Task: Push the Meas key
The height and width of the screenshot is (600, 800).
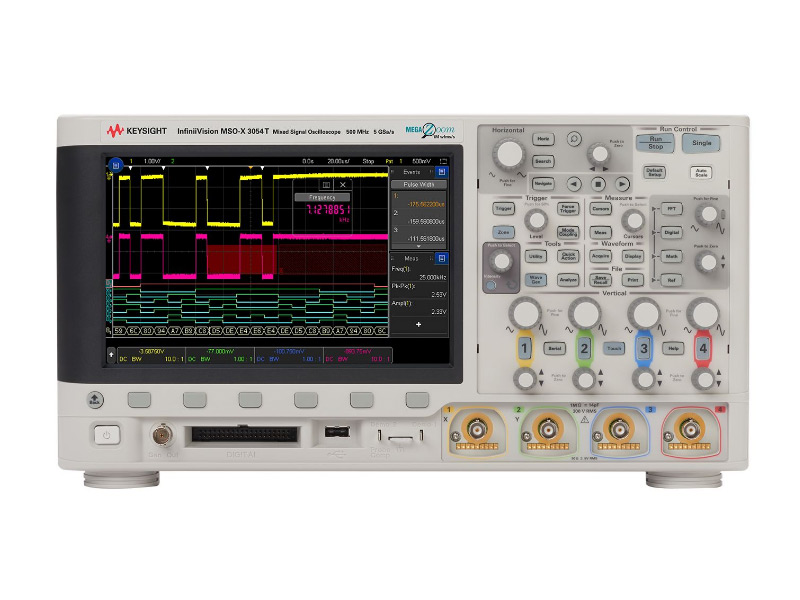Action: (601, 232)
